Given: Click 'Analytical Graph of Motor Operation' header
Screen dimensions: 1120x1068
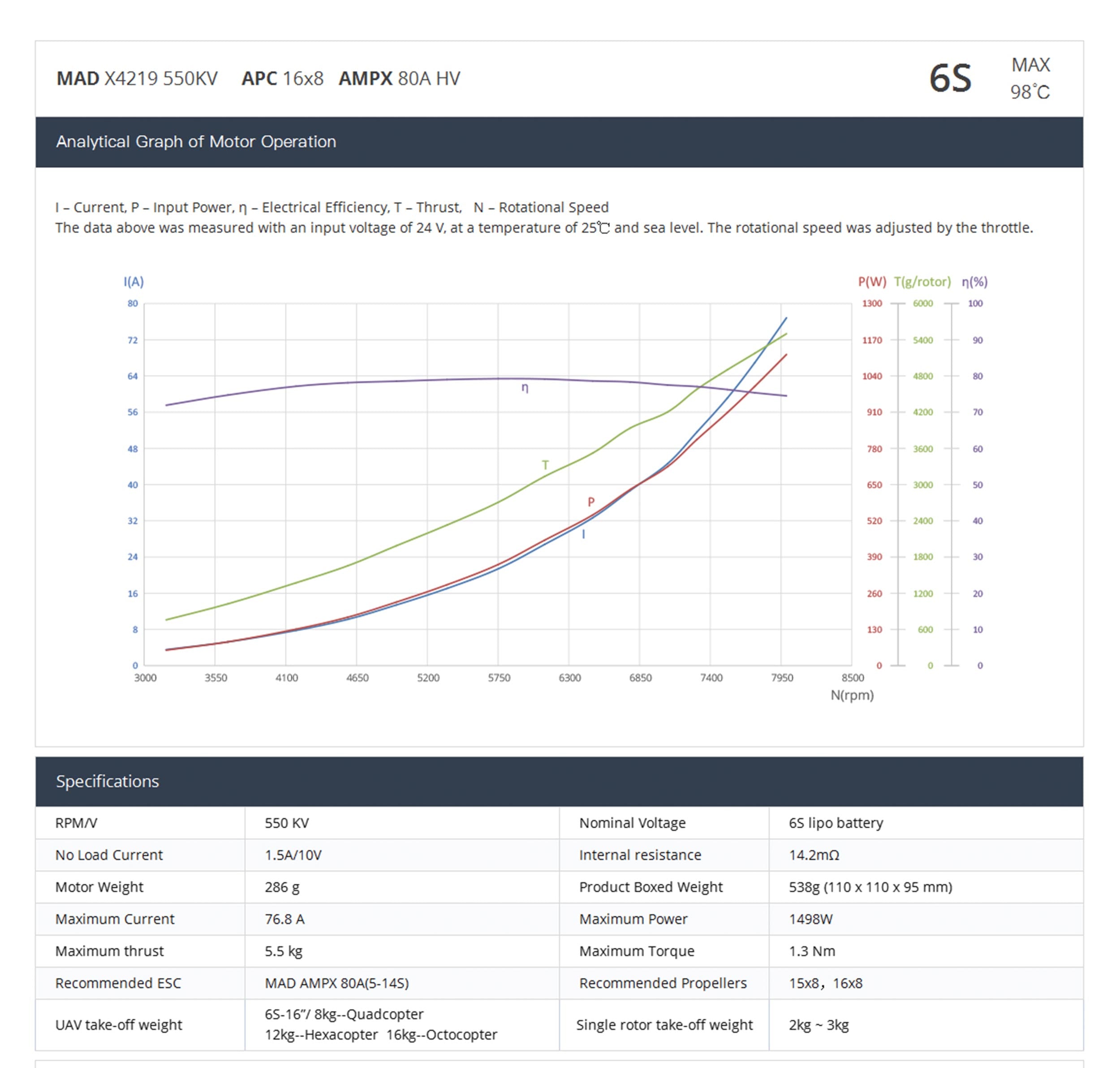Looking at the screenshot, I should (x=196, y=142).
